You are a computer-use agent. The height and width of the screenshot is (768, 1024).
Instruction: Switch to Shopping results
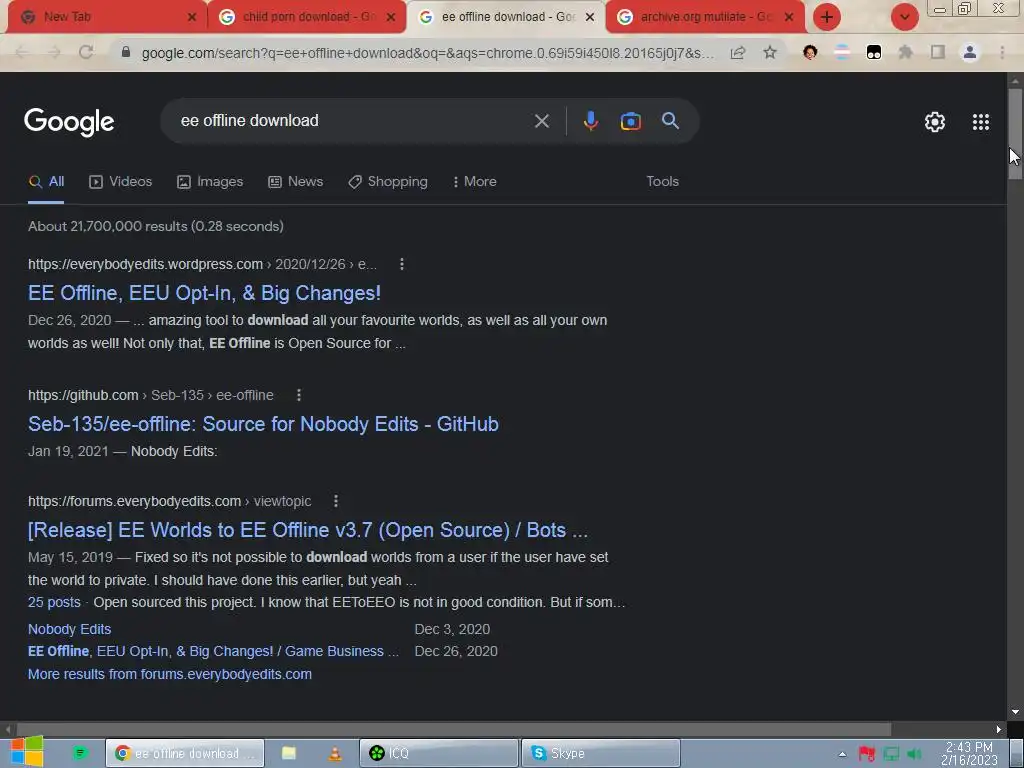[x=388, y=182]
